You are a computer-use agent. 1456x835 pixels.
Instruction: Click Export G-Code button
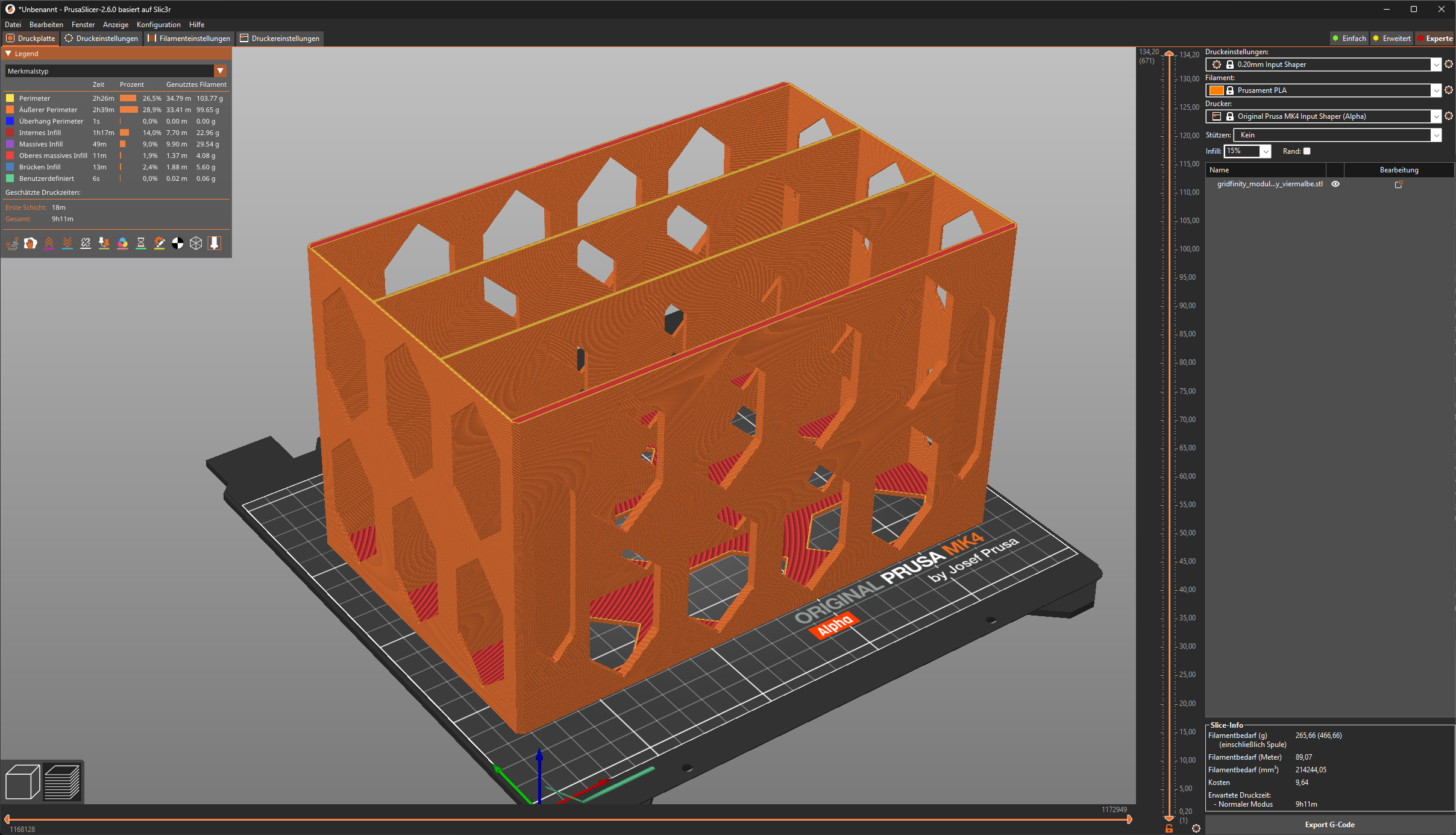click(1329, 824)
